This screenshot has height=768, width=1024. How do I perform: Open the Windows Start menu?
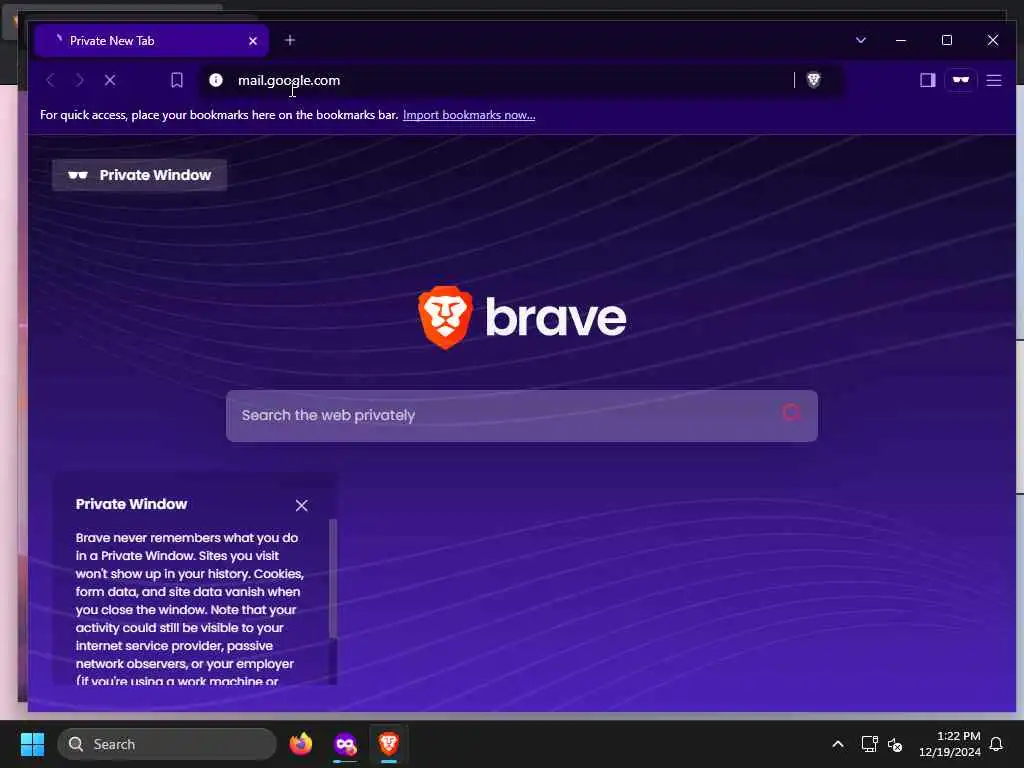32,744
